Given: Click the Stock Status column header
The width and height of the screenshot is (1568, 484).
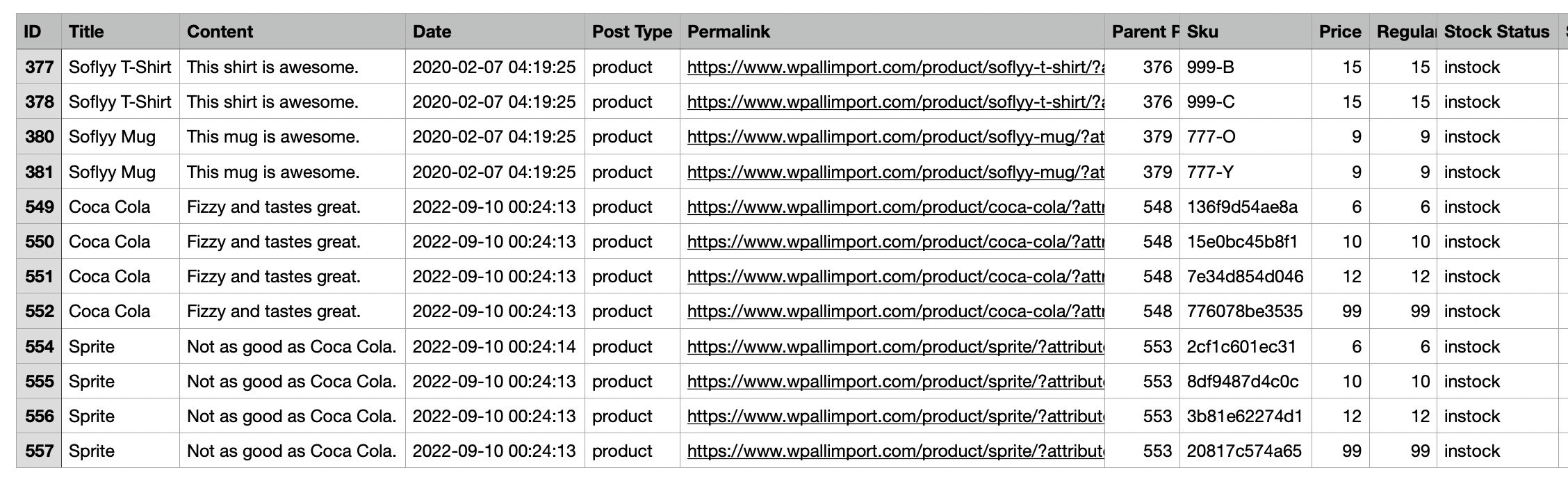Looking at the screenshot, I should 1496,32.
